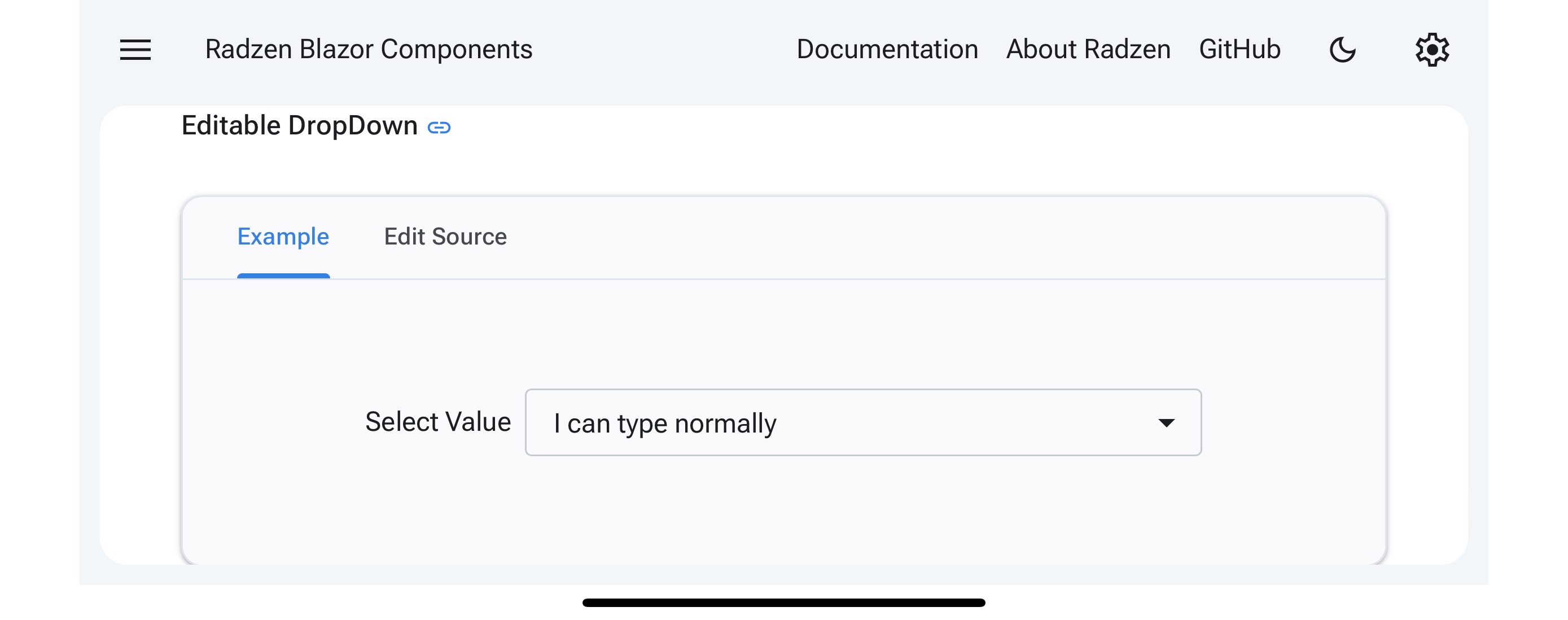The width and height of the screenshot is (1568, 620).
Task: Open the GitHub link
Action: click(1239, 49)
